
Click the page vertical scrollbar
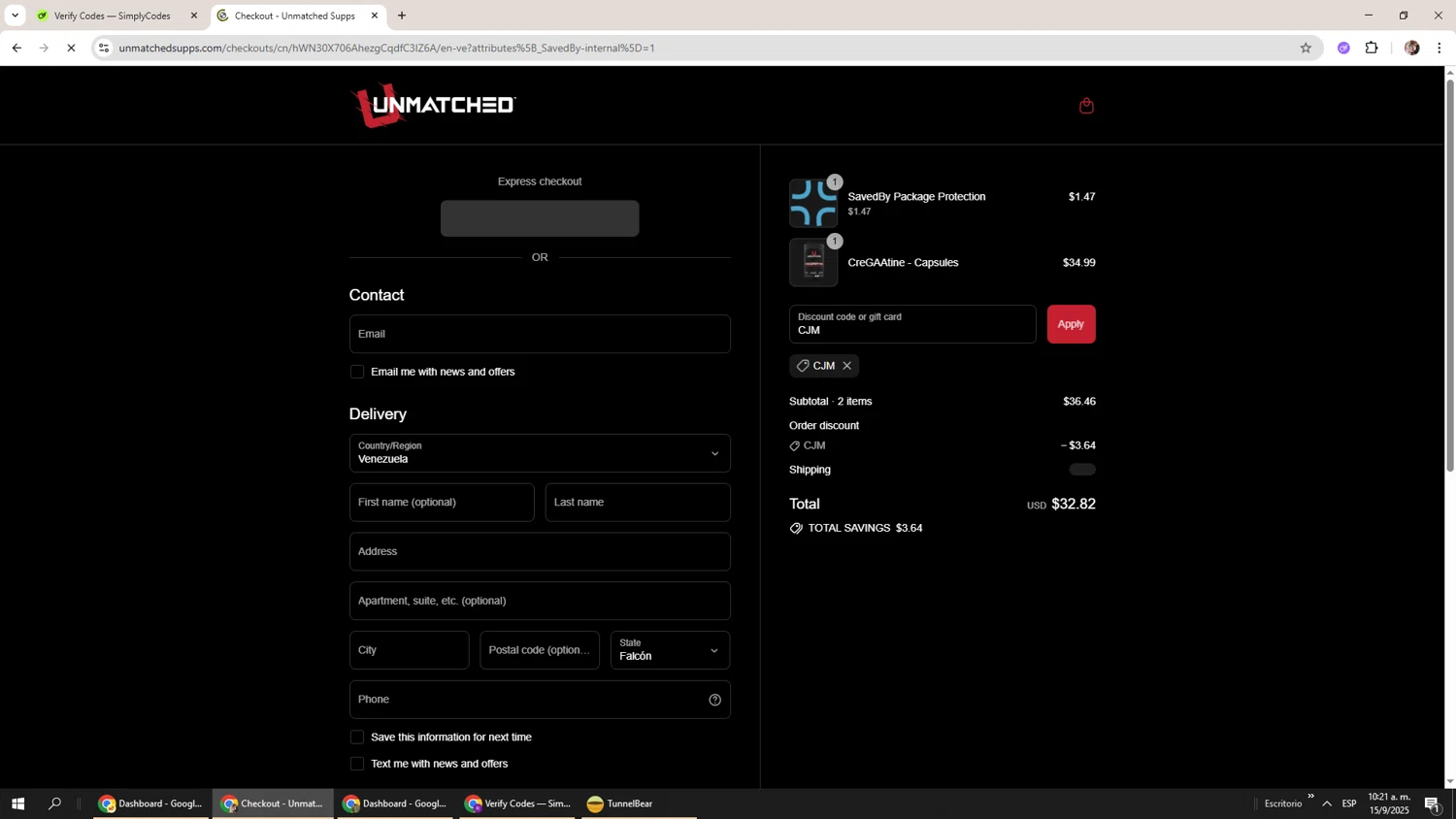pyautogui.click(x=1450, y=275)
